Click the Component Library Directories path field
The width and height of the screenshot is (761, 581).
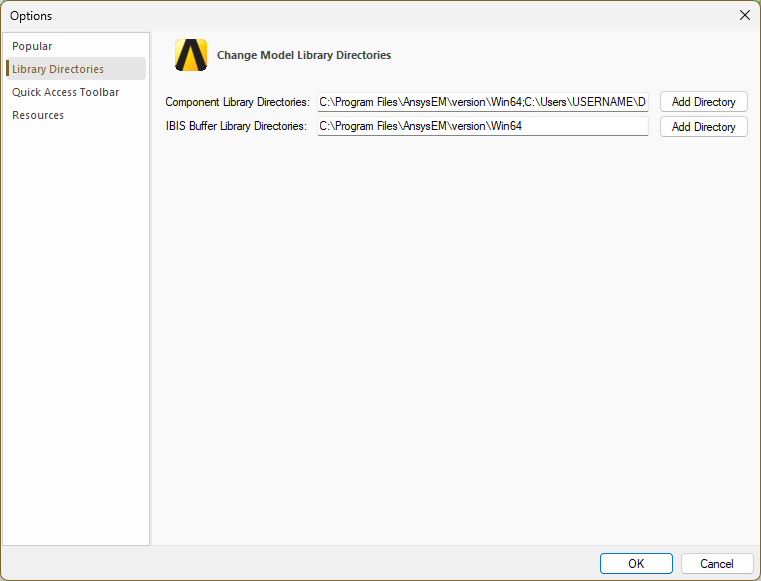pos(482,102)
